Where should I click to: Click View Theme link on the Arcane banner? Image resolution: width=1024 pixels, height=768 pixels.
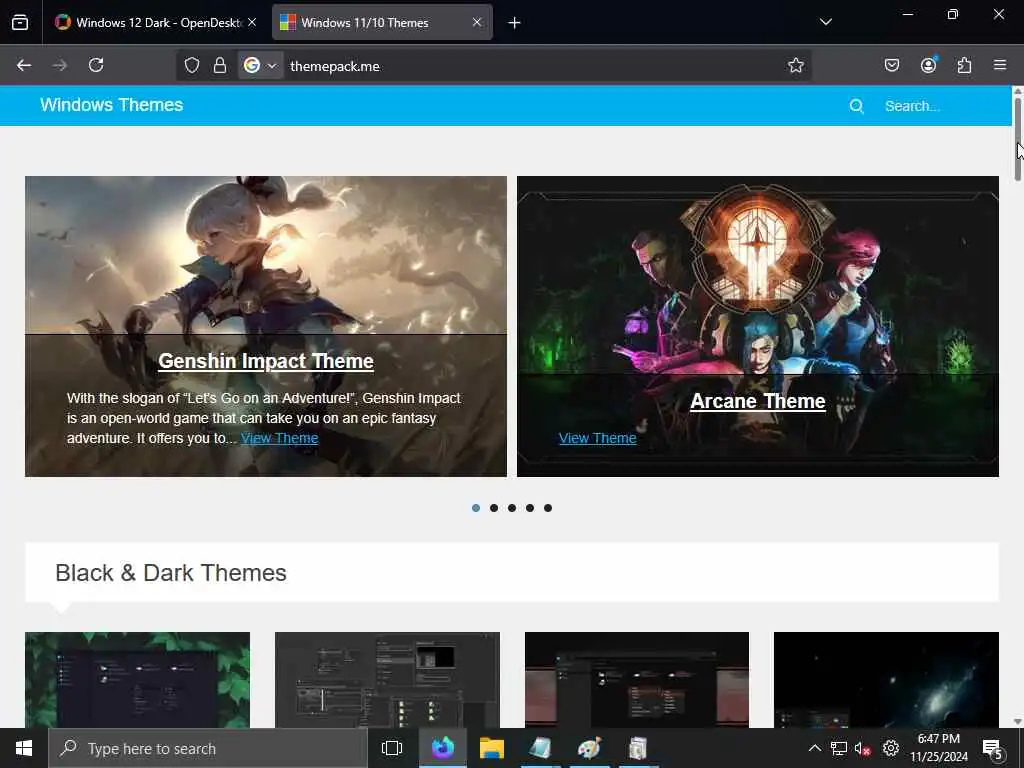click(x=598, y=438)
